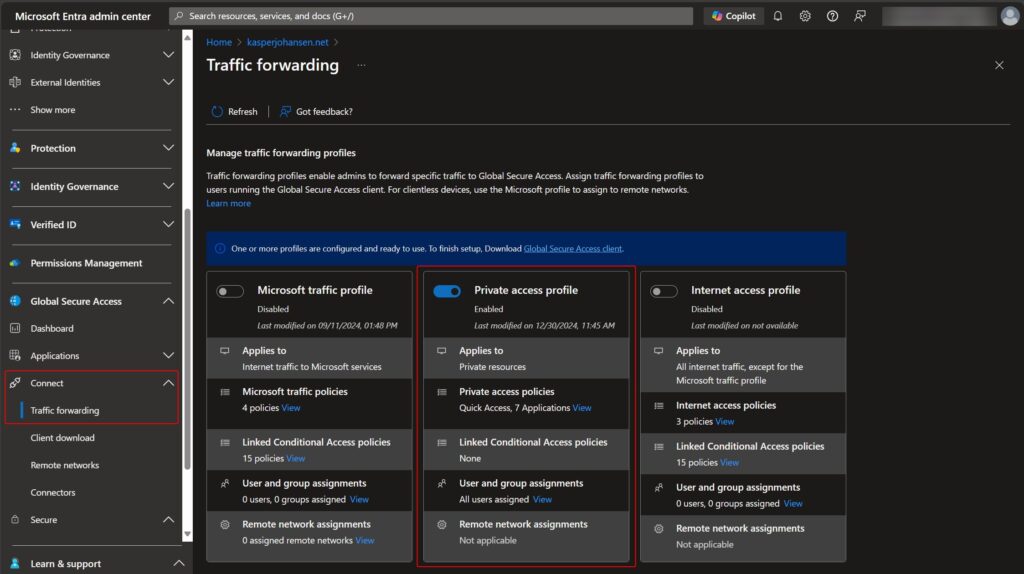
Task: View Microsoft profile remote network assignments
Action: (x=364, y=541)
